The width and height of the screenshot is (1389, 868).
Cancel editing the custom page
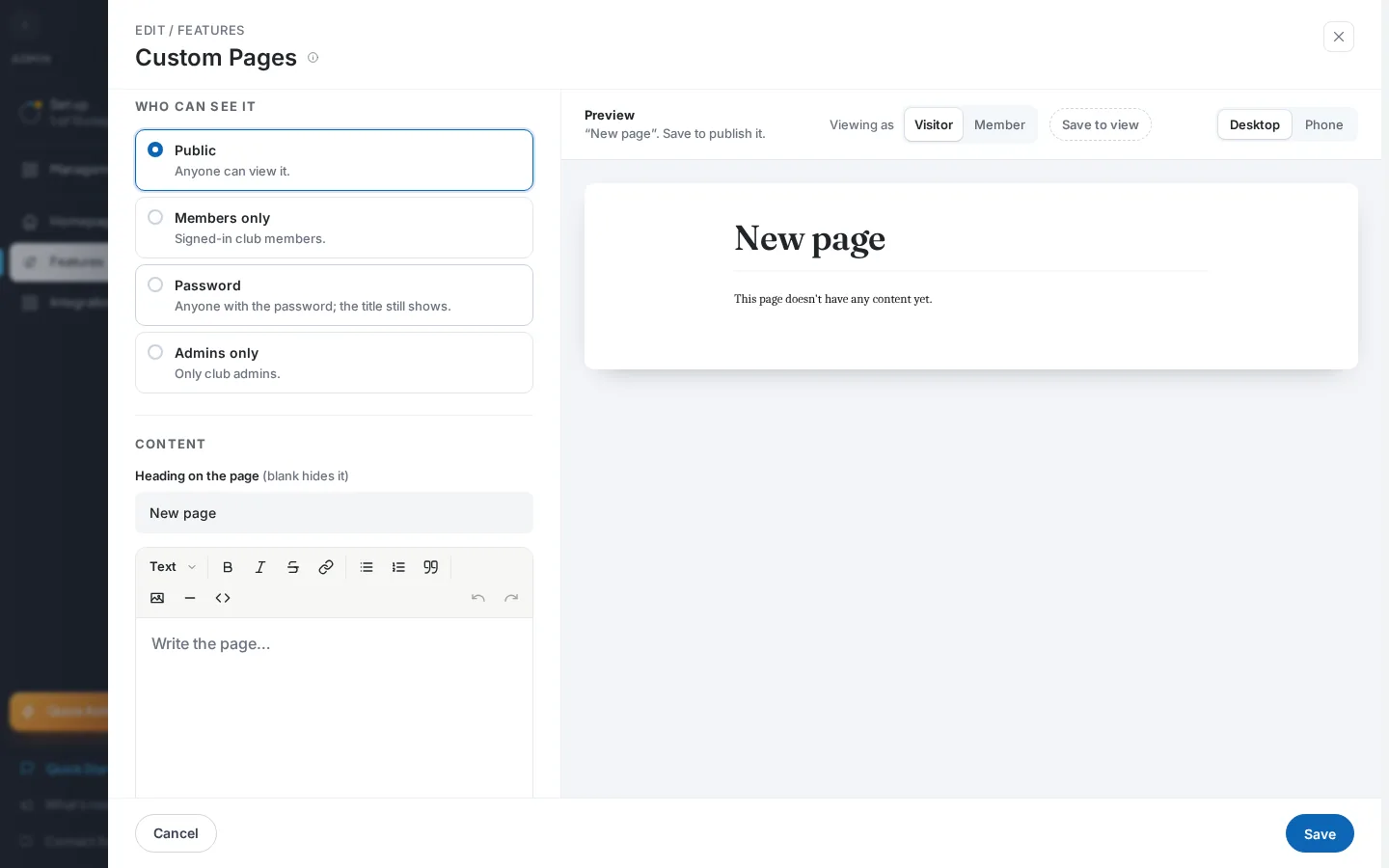click(176, 833)
